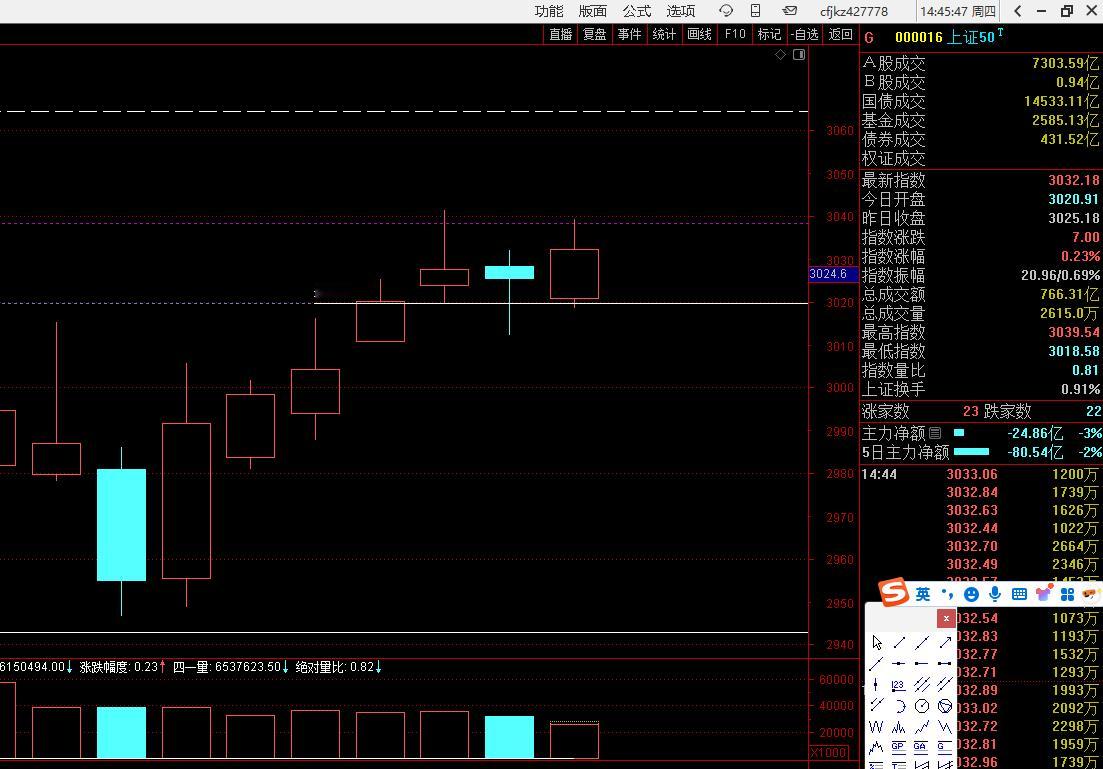This screenshot has height=769, width=1103.
Task: Click the 画线 toolbar button
Action: [x=699, y=34]
